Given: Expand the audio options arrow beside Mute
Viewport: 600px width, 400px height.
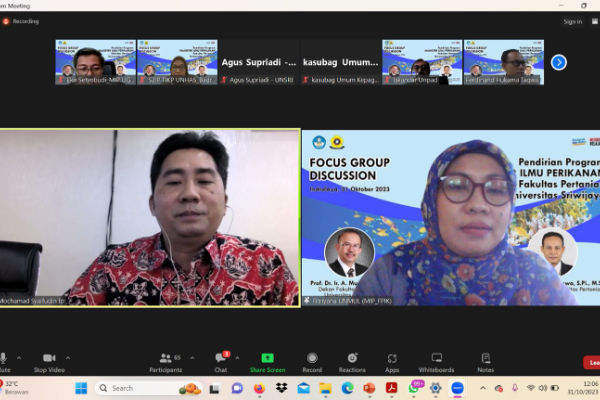Looking at the screenshot, I should point(19,358).
